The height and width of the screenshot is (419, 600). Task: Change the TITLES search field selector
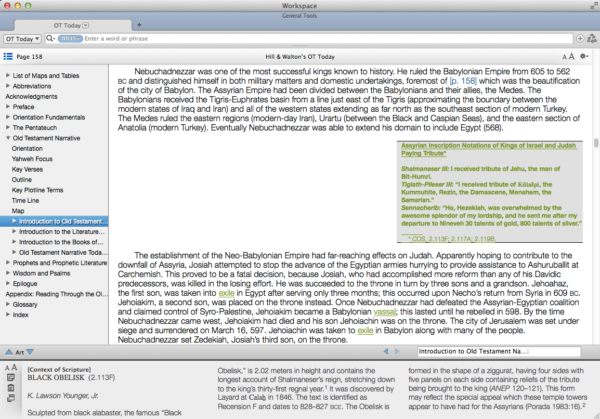[70, 38]
